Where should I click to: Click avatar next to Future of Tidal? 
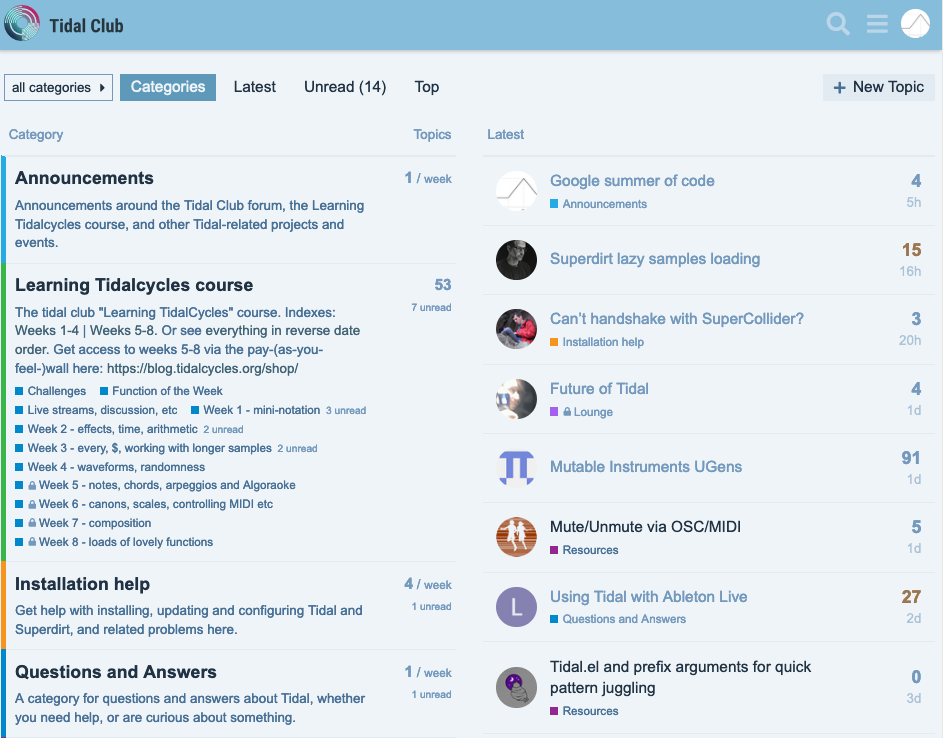[516, 399]
